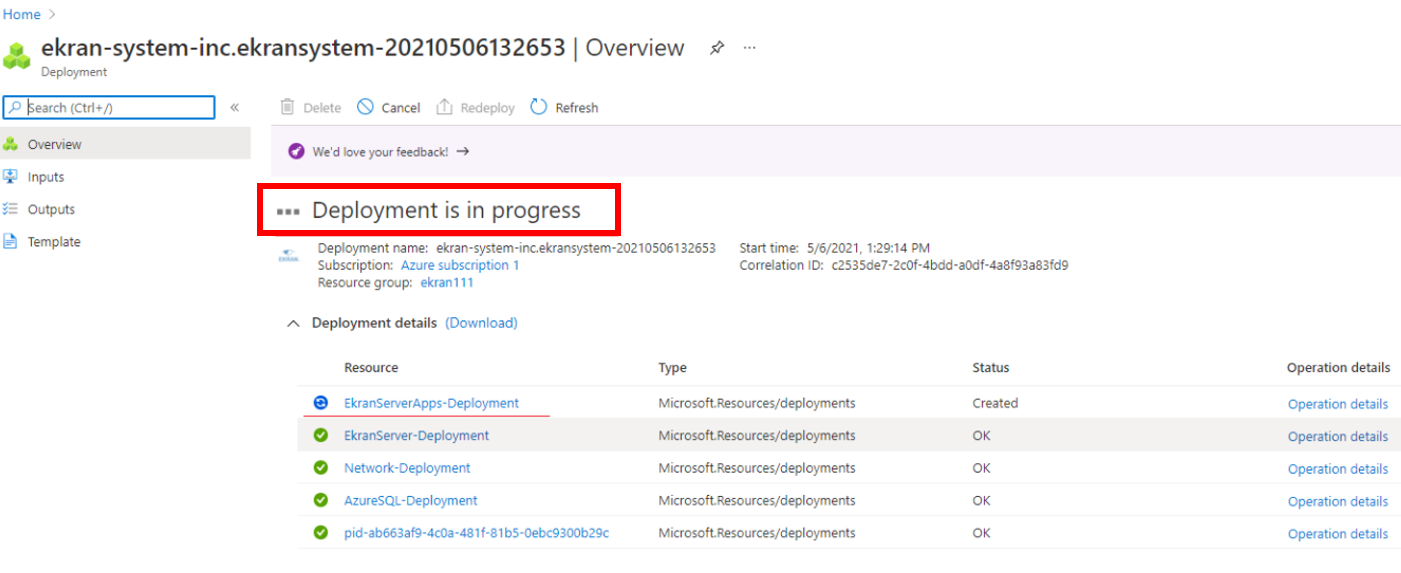Click the Cancel deployment button
This screenshot has width=1401, height=573.
pos(389,108)
